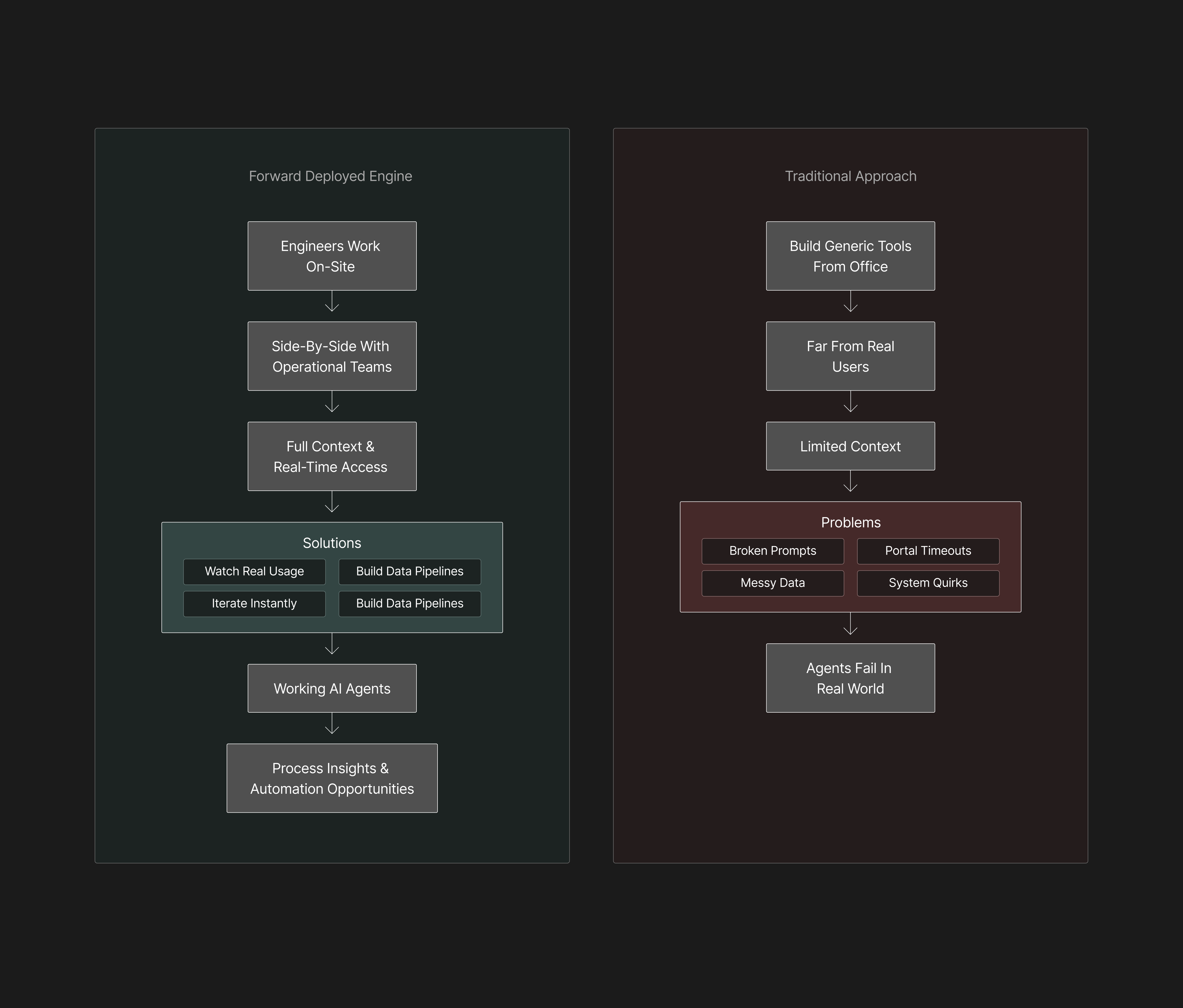Viewport: 1183px width, 1008px height.
Task: Select Build Generic Tools From Office box
Action: pyautogui.click(x=850, y=256)
